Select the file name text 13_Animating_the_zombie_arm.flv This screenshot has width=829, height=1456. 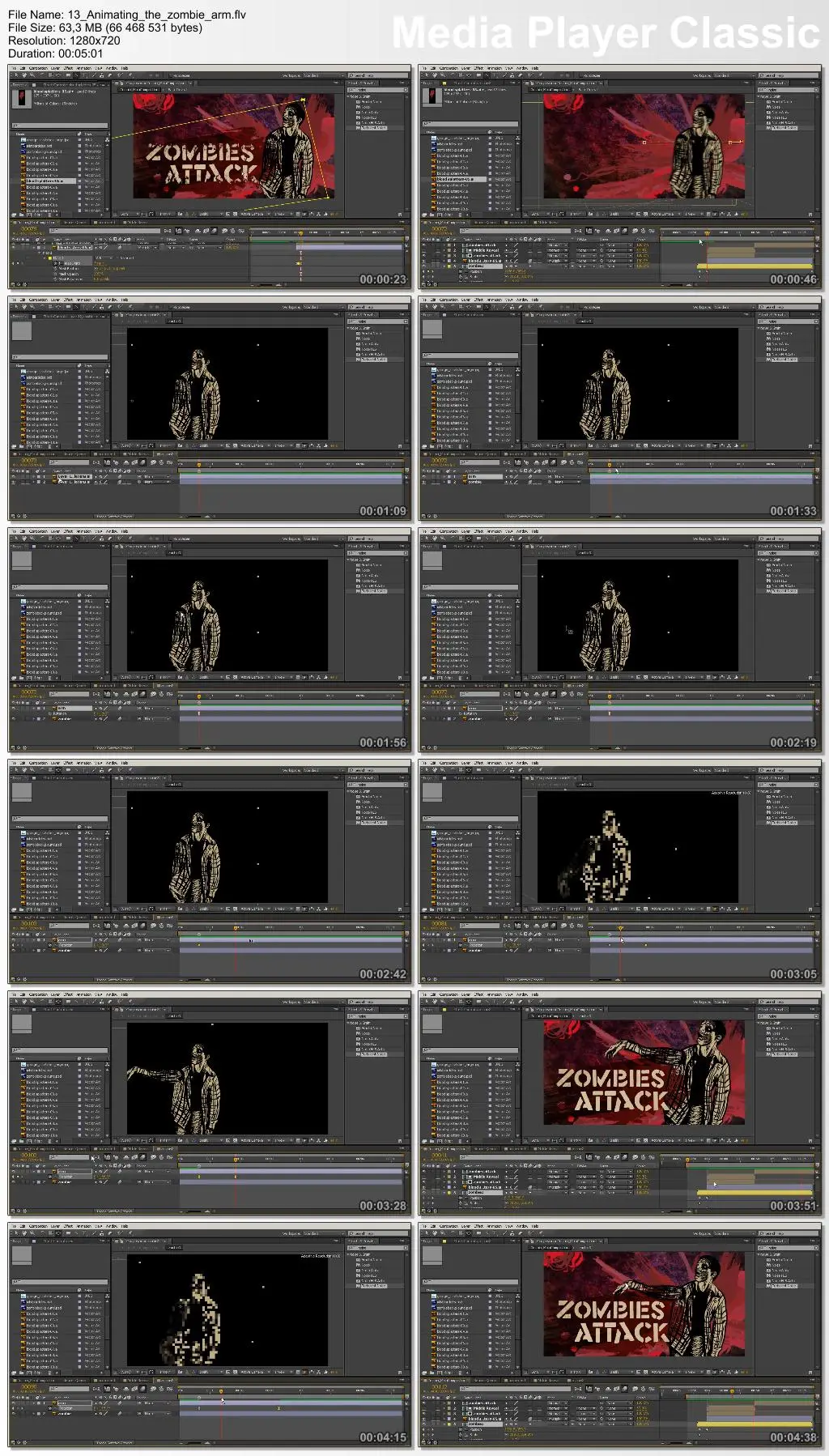tap(157, 15)
